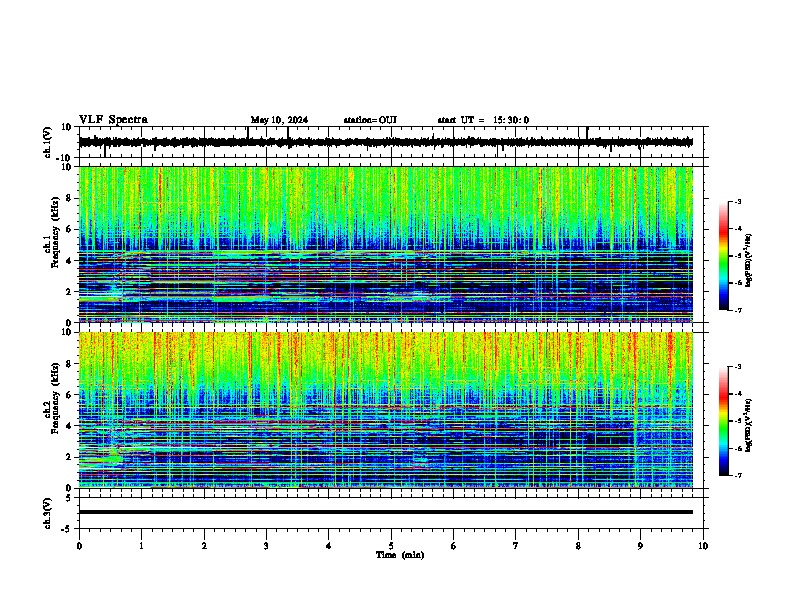Click the ch.3 flat black signal line
792x612 pixels.
(385, 512)
